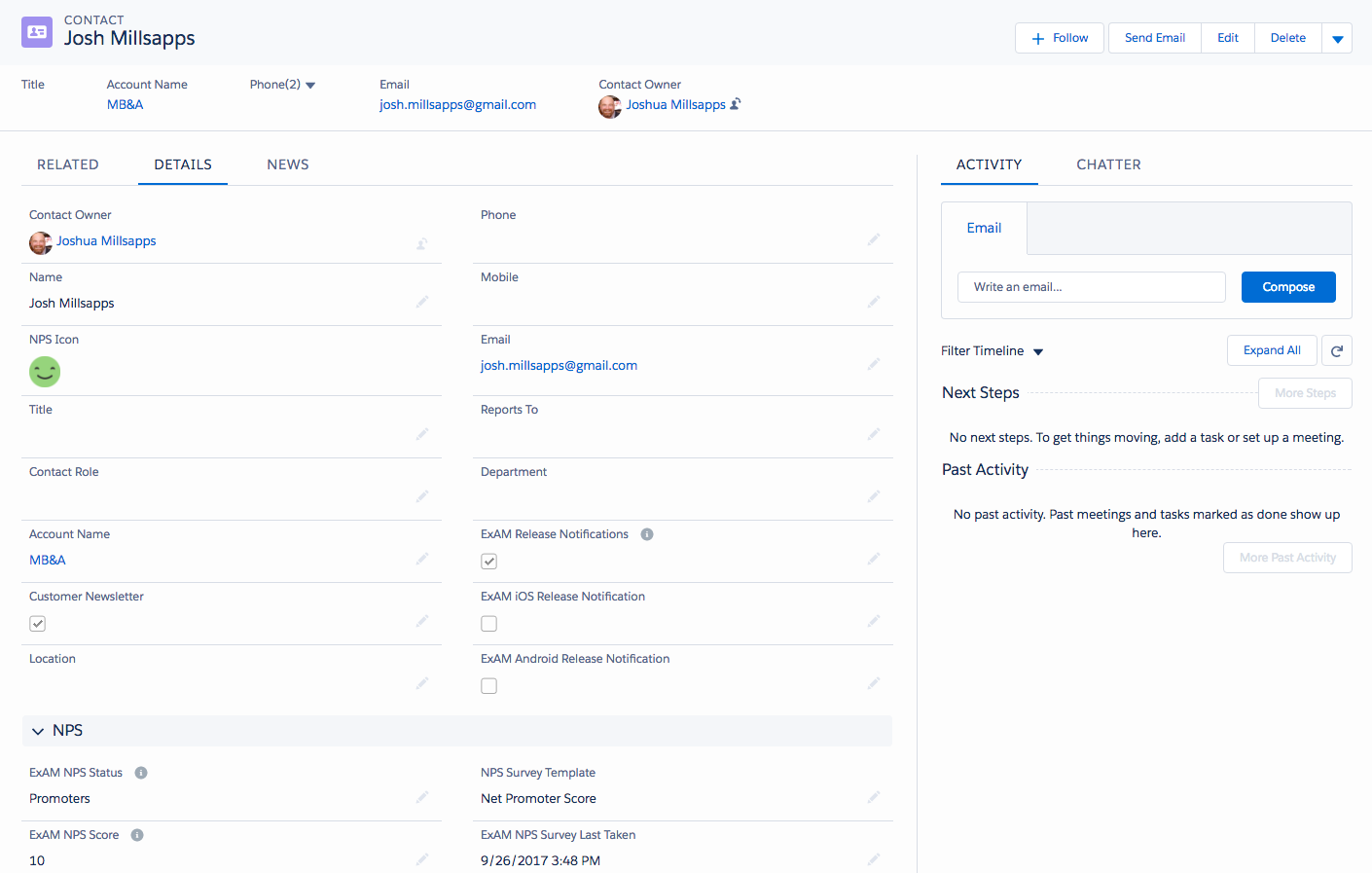
Task: Click the 'Promoters' status value
Action: (x=59, y=799)
